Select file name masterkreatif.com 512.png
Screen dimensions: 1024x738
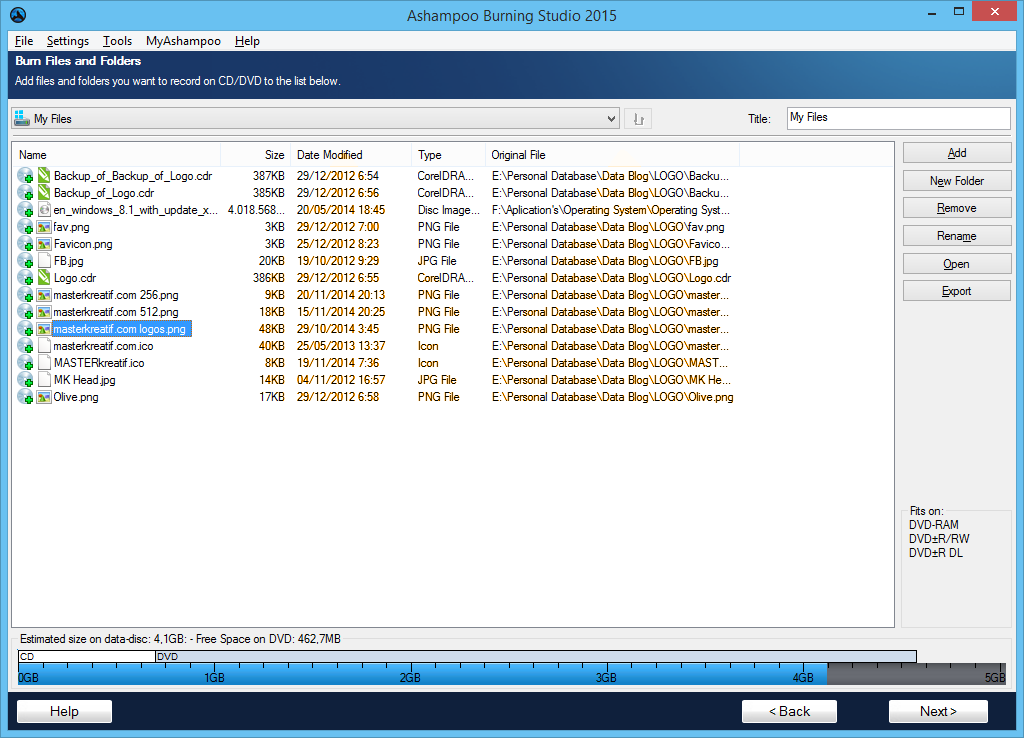(x=116, y=312)
